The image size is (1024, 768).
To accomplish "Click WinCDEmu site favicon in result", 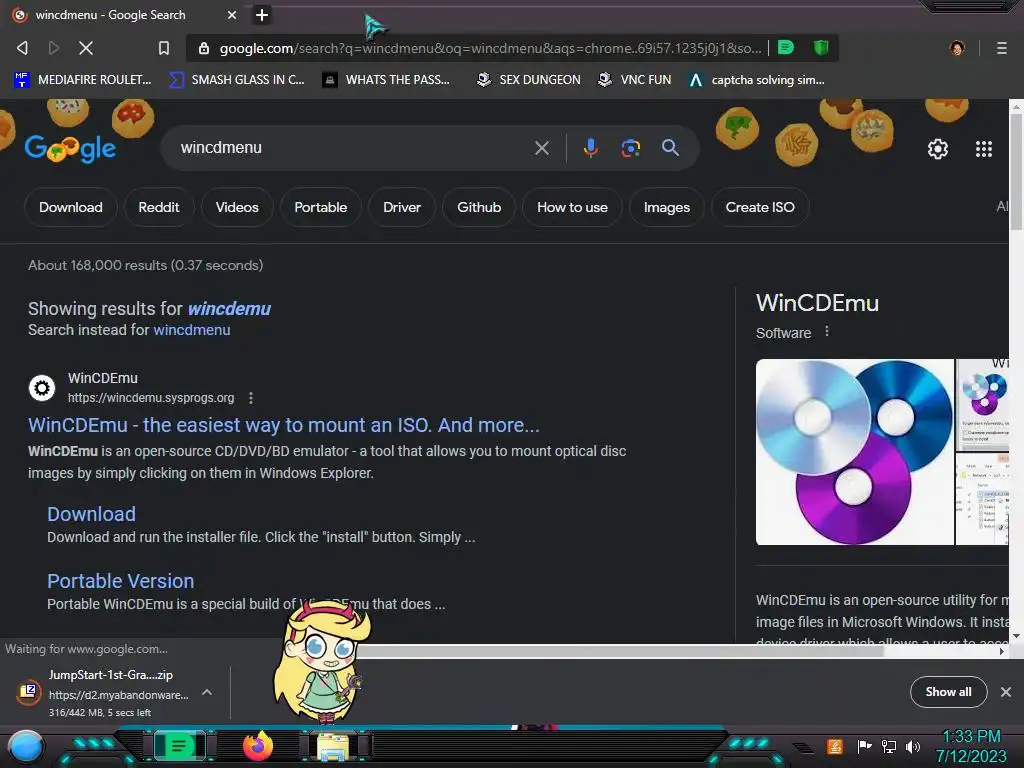I will tap(42, 388).
